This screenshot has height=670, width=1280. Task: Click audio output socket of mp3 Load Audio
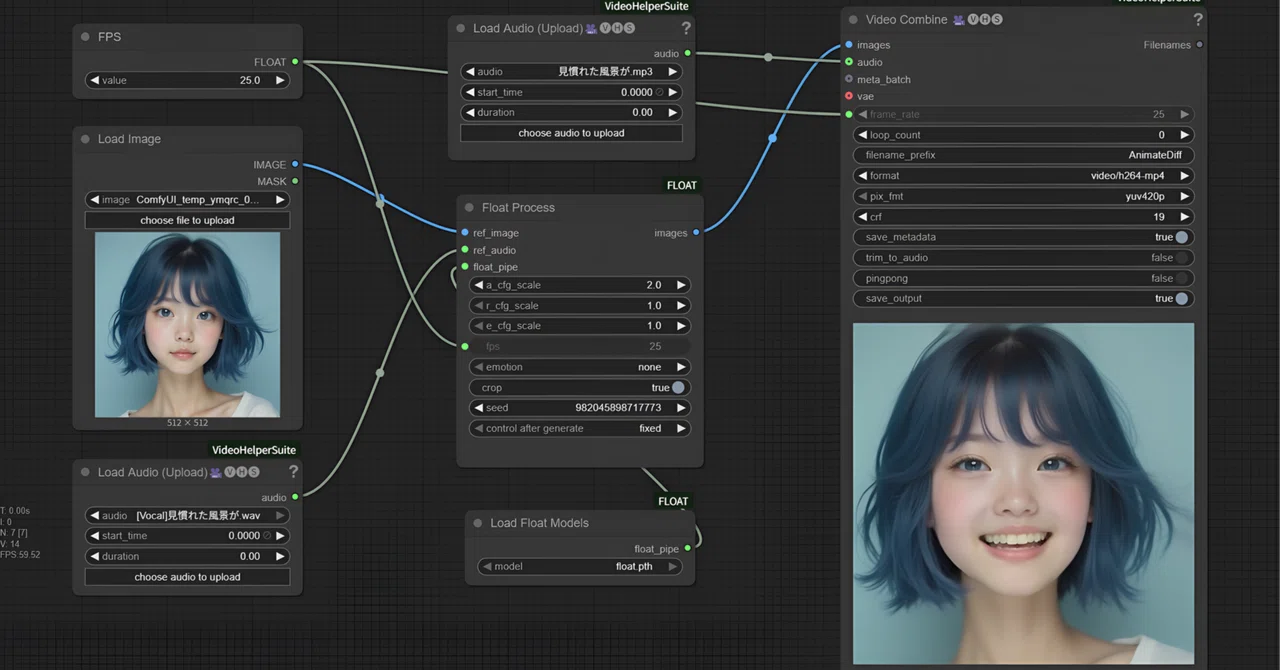[688, 53]
